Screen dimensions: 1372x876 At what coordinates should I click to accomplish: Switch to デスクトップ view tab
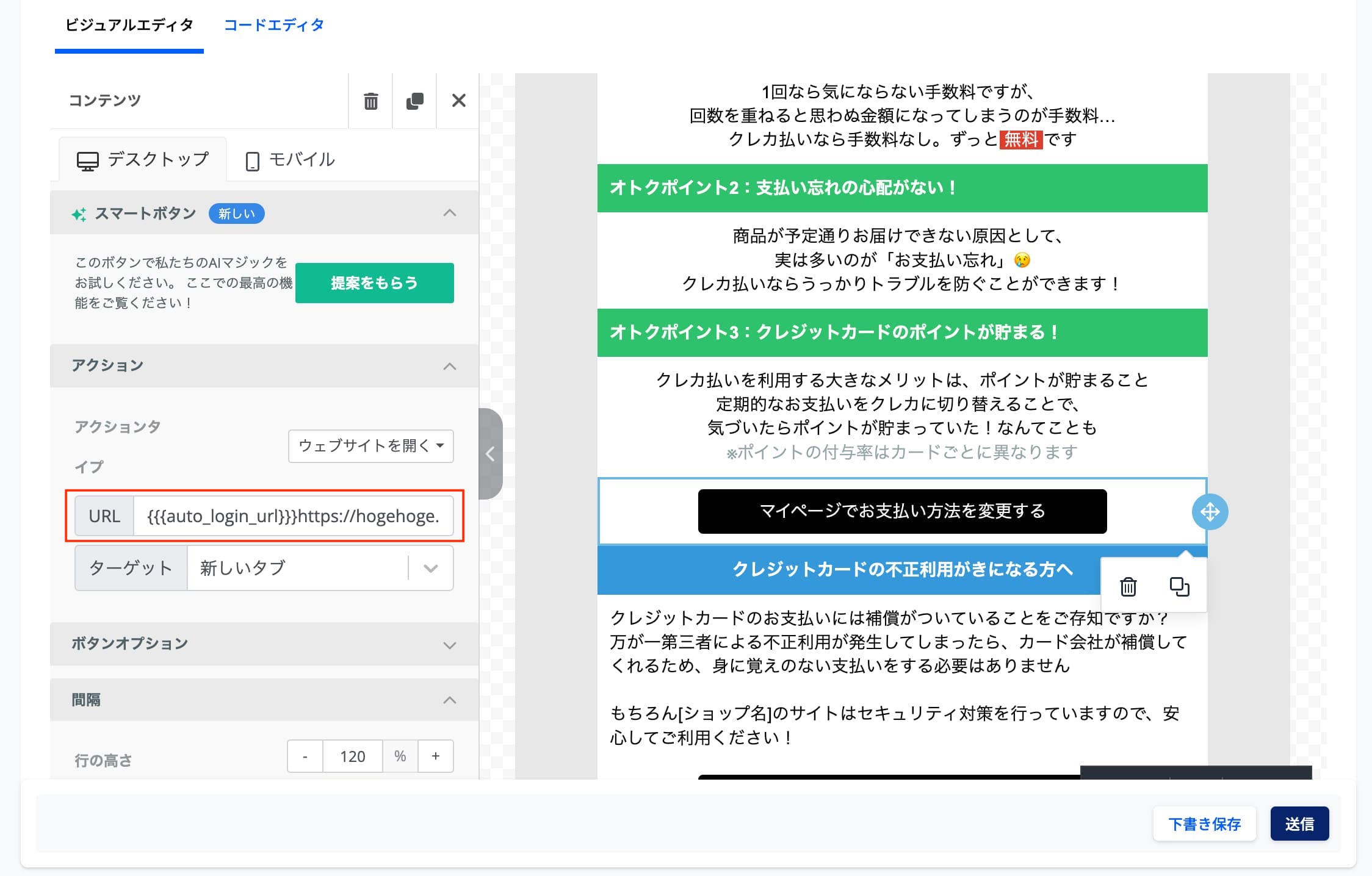pyautogui.click(x=143, y=160)
